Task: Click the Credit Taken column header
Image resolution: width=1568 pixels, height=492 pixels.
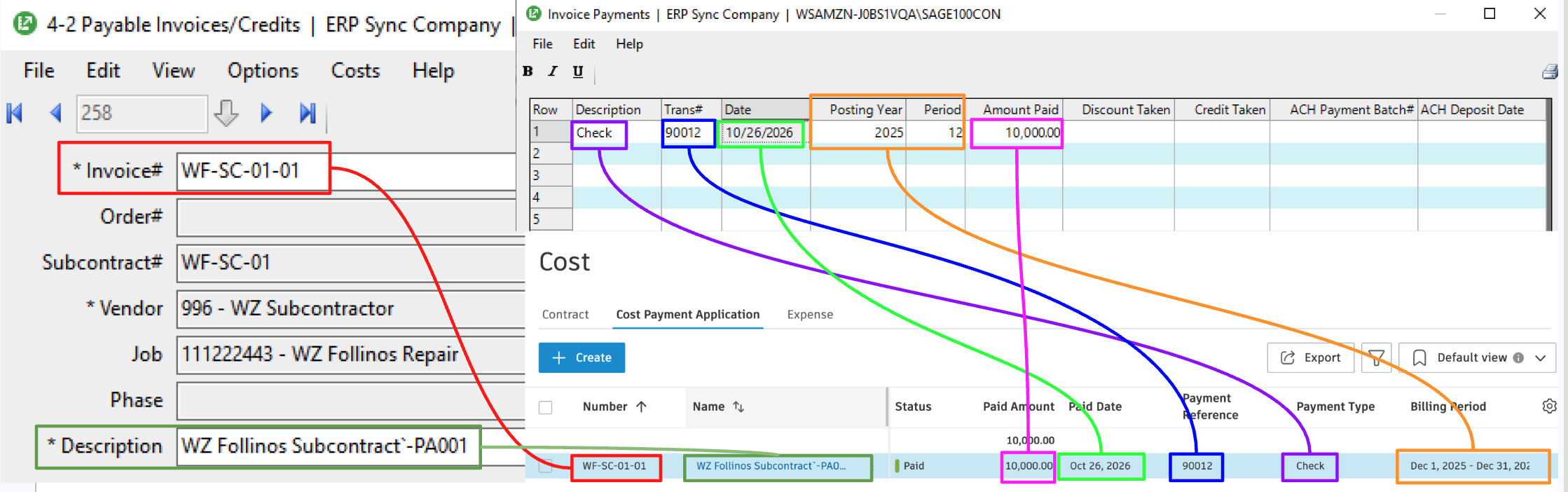Action: tap(1223, 109)
